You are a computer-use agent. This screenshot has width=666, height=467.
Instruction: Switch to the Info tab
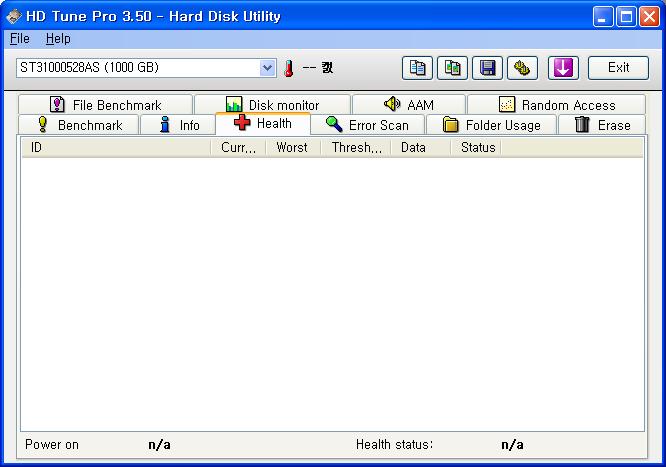[179, 125]
